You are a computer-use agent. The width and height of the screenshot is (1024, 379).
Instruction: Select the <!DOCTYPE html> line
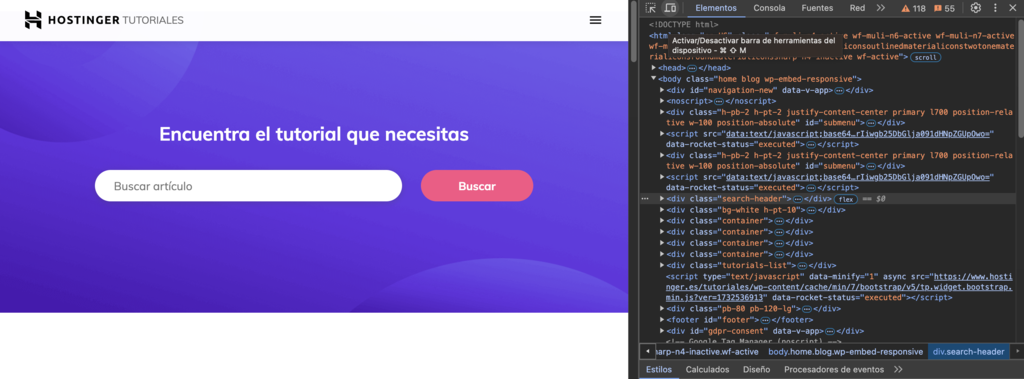(683, 25)
